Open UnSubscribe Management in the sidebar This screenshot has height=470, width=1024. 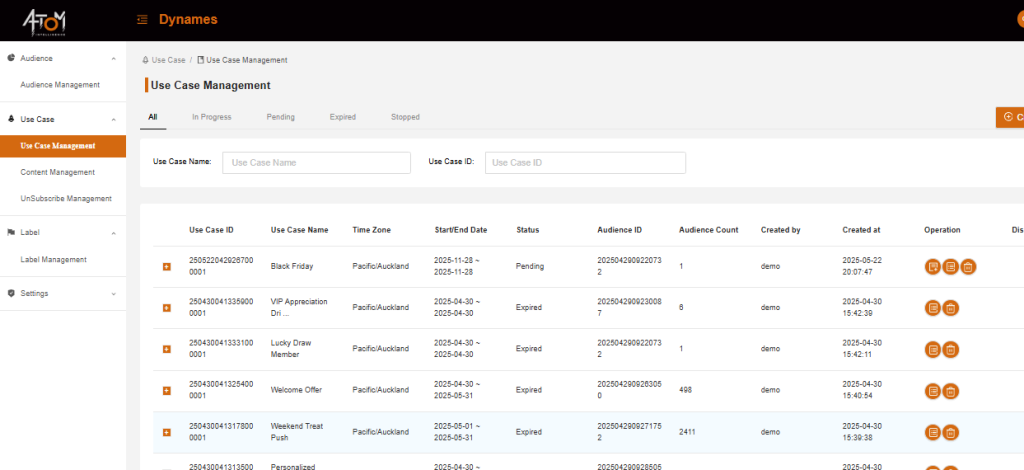coord(66,198)
